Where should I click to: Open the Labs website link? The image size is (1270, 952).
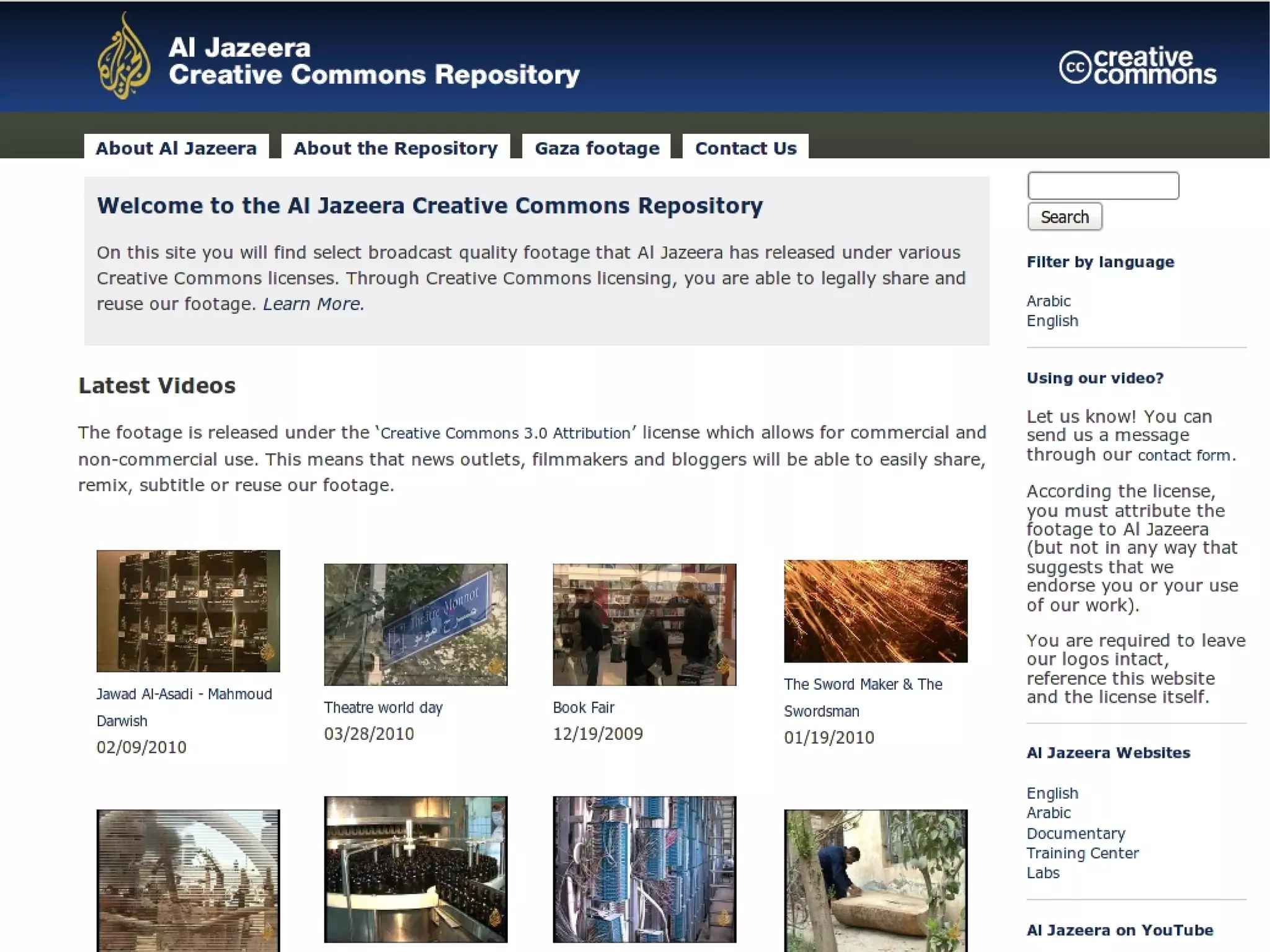1042,873
